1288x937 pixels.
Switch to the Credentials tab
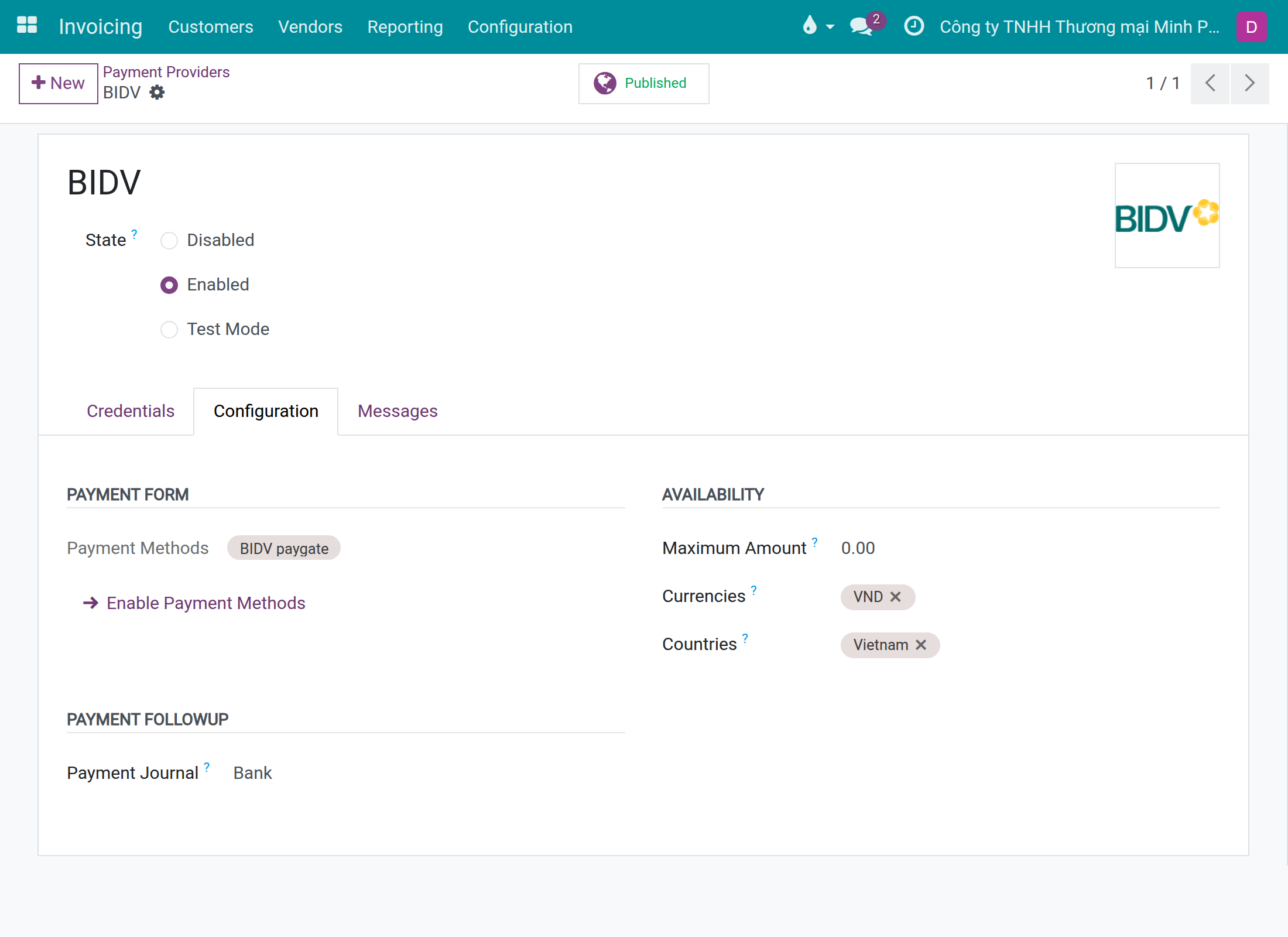[131, 411]
